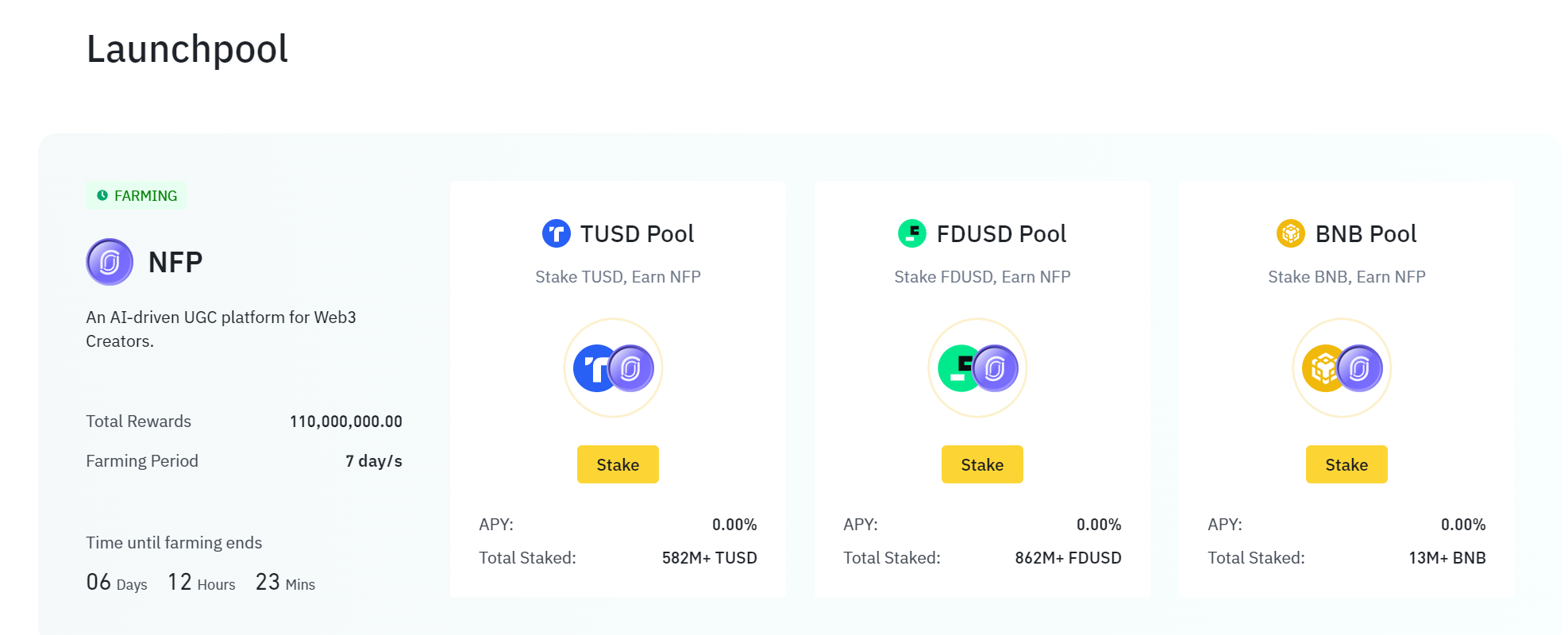This screenshot has height=635, width=1568.
Task: Click the FARMING status badge
Action: click(x=137, y=195)
